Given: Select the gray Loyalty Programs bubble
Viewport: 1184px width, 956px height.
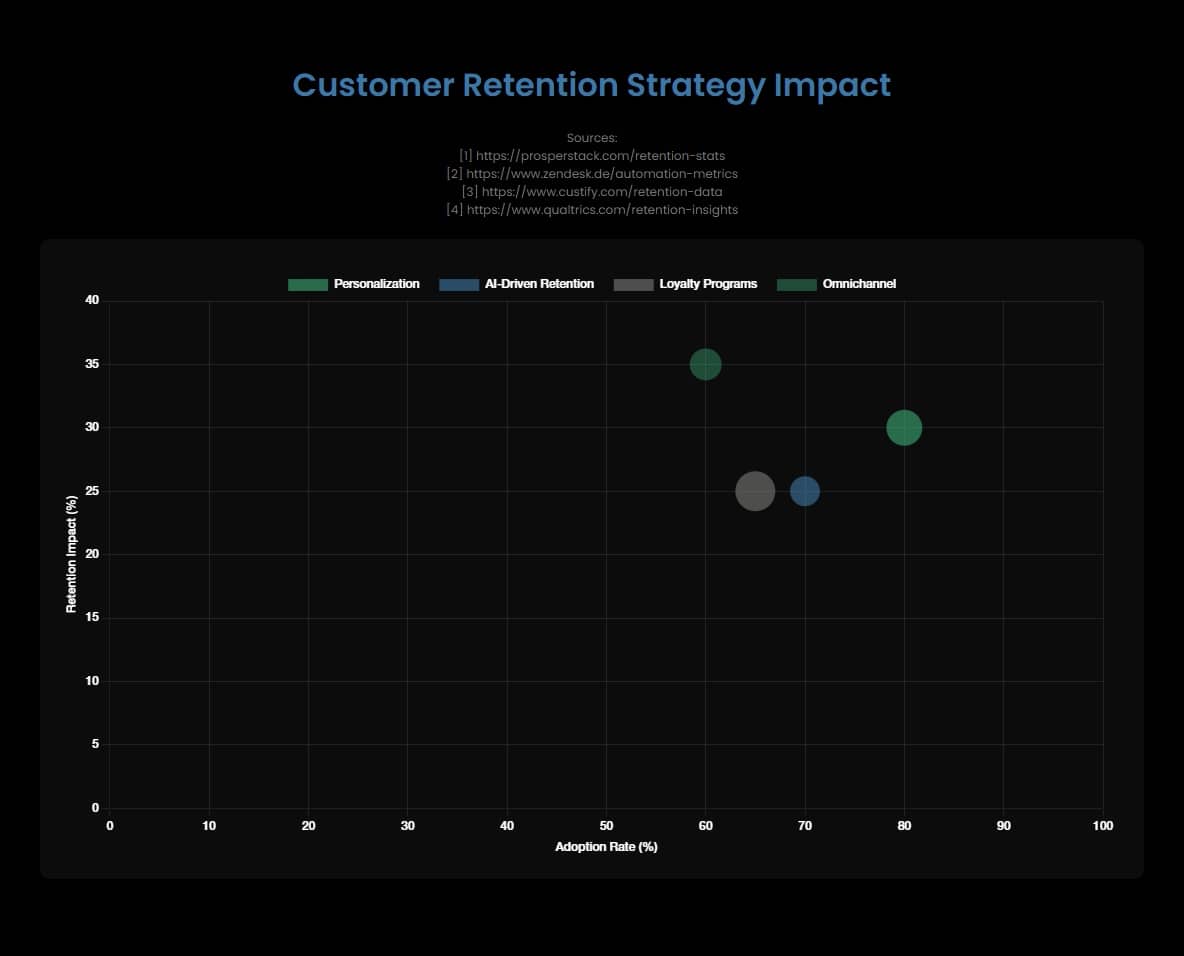Looking at the screenshot, I should coord(756,491).
